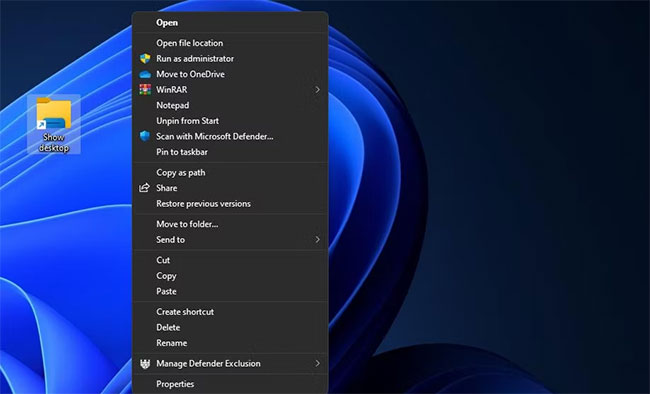650x394 pixels.
Task: Open the WinRAR menu entry
Action: pyautogui.click(x=230, y=90)
